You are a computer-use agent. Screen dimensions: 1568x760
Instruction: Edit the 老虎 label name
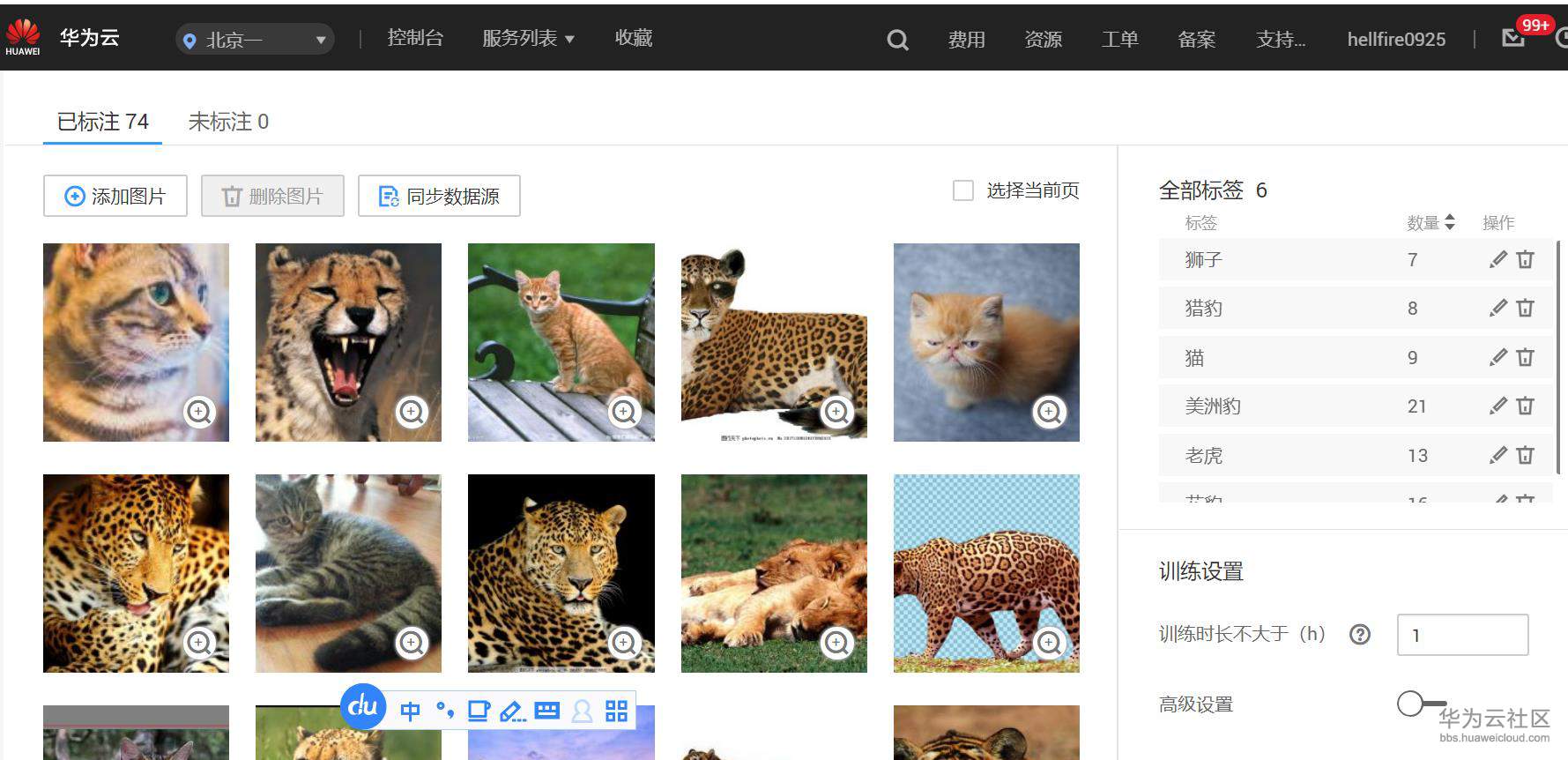1497,455
